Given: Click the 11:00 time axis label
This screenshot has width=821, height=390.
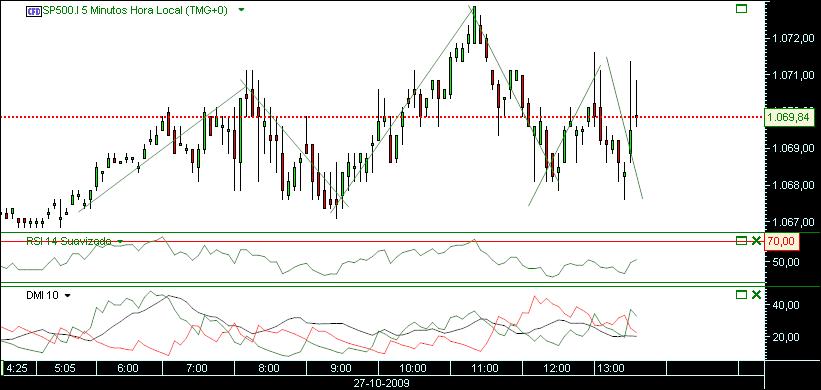Looking at the screenshot, I should click(x=485, y=368).
